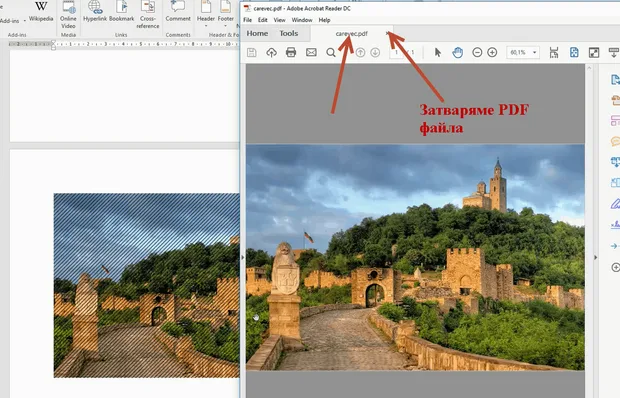Collapse the right tools pane arrow
620x398 pixels.
pos(595,257)
